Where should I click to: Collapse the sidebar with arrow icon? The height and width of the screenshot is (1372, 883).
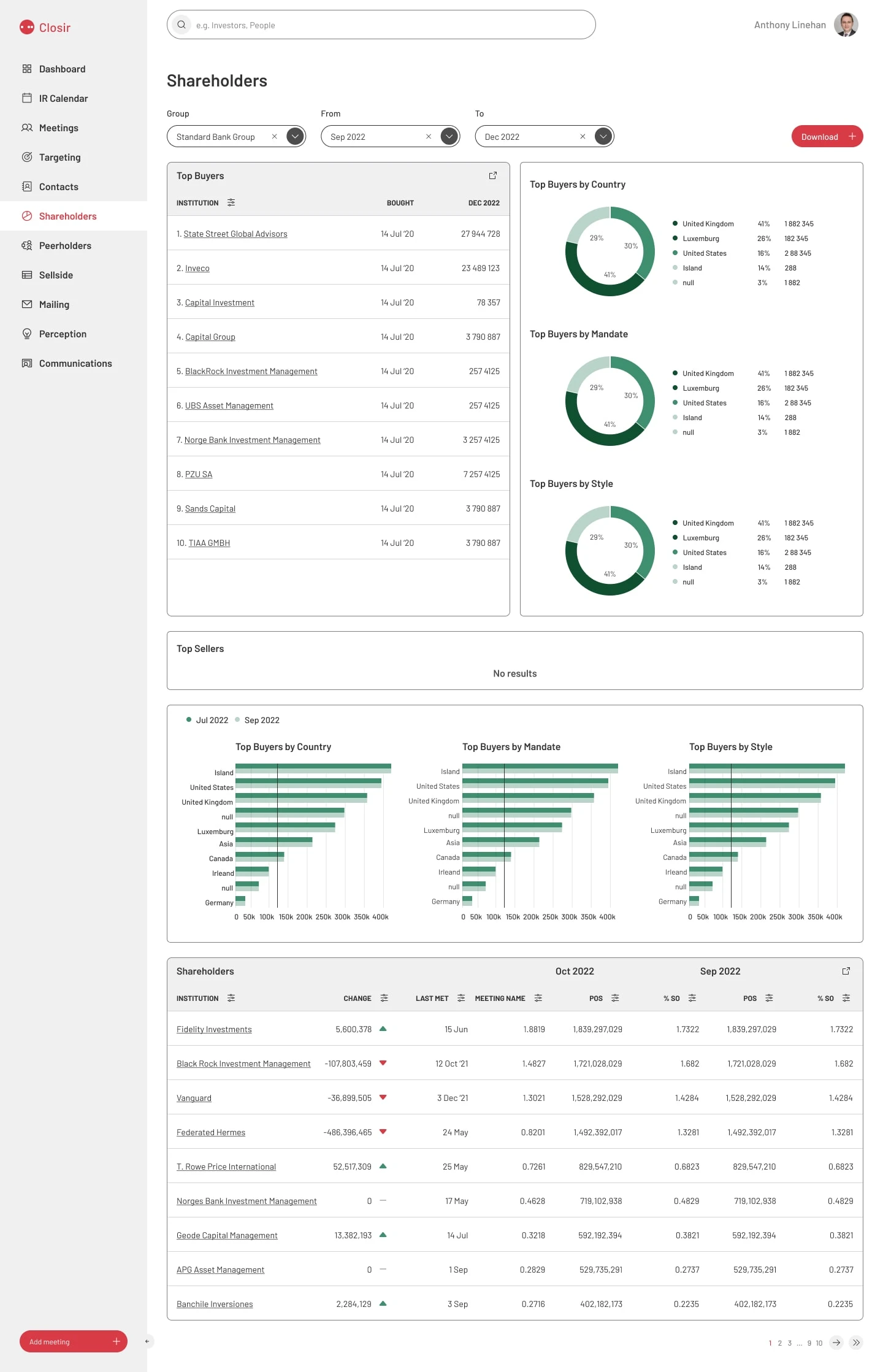(147, 1341)
